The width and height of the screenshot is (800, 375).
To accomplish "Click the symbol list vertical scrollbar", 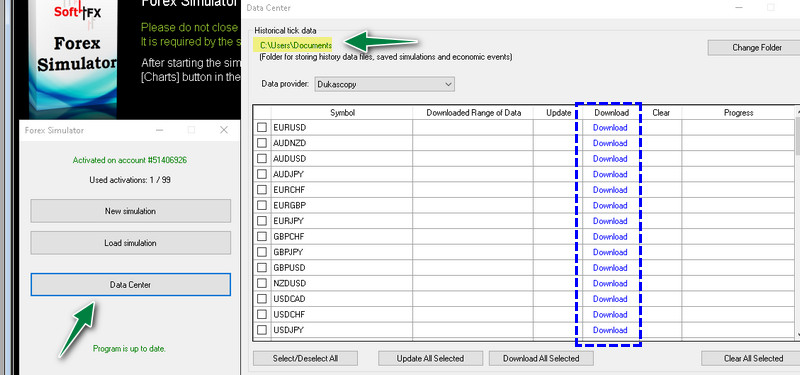I will click(x=797, y=222).
